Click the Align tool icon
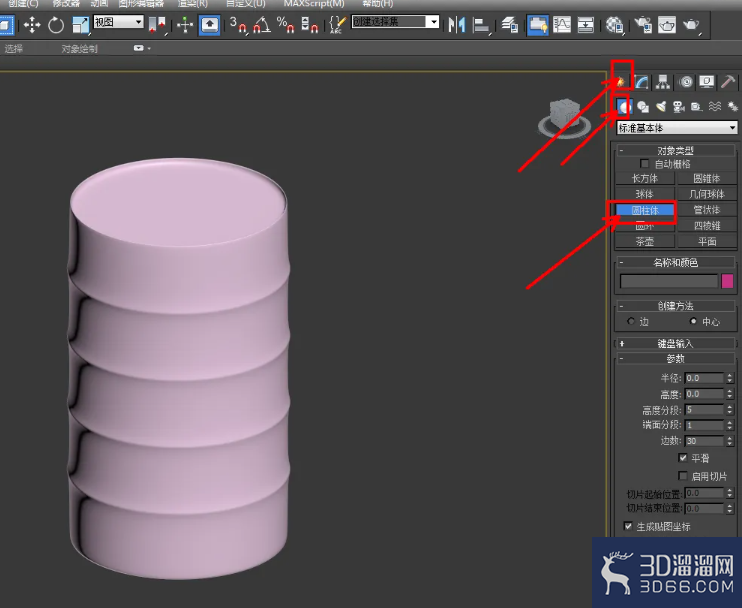The width and height of the screenshot is (742, 608). tap(481, 25)
